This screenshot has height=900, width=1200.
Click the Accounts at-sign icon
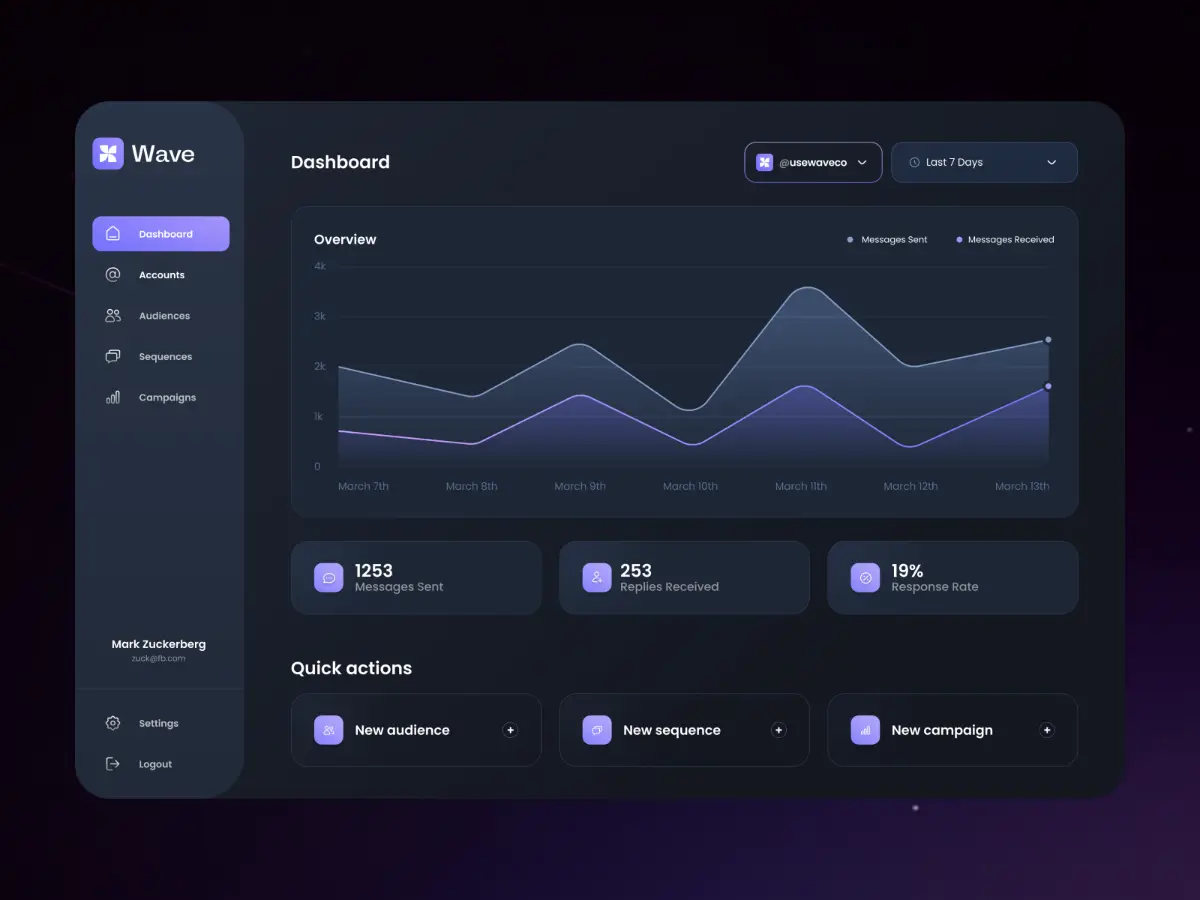point(113,275)
